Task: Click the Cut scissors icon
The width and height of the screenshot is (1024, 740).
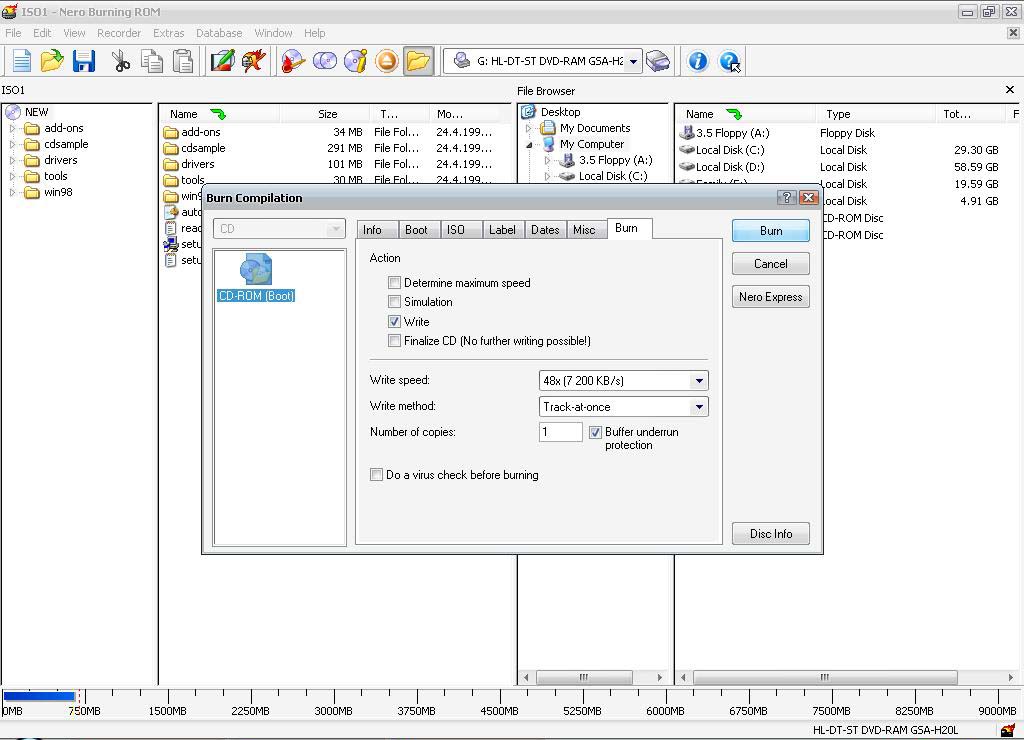Action: 121,61
